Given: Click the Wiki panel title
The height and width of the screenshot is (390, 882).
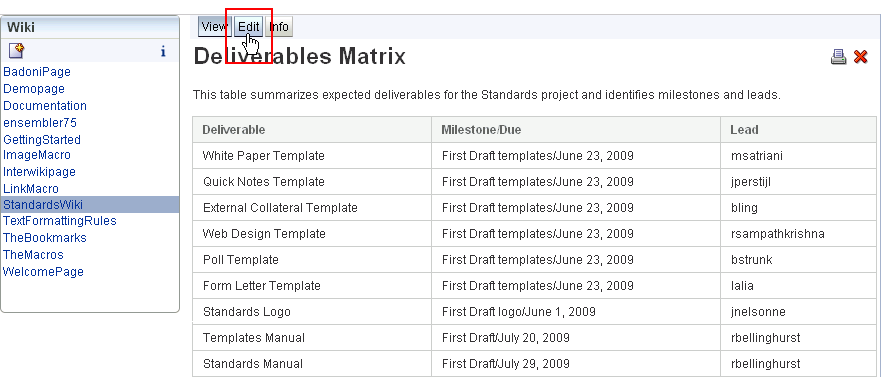Looking at the screenshot, I should 21,27.
